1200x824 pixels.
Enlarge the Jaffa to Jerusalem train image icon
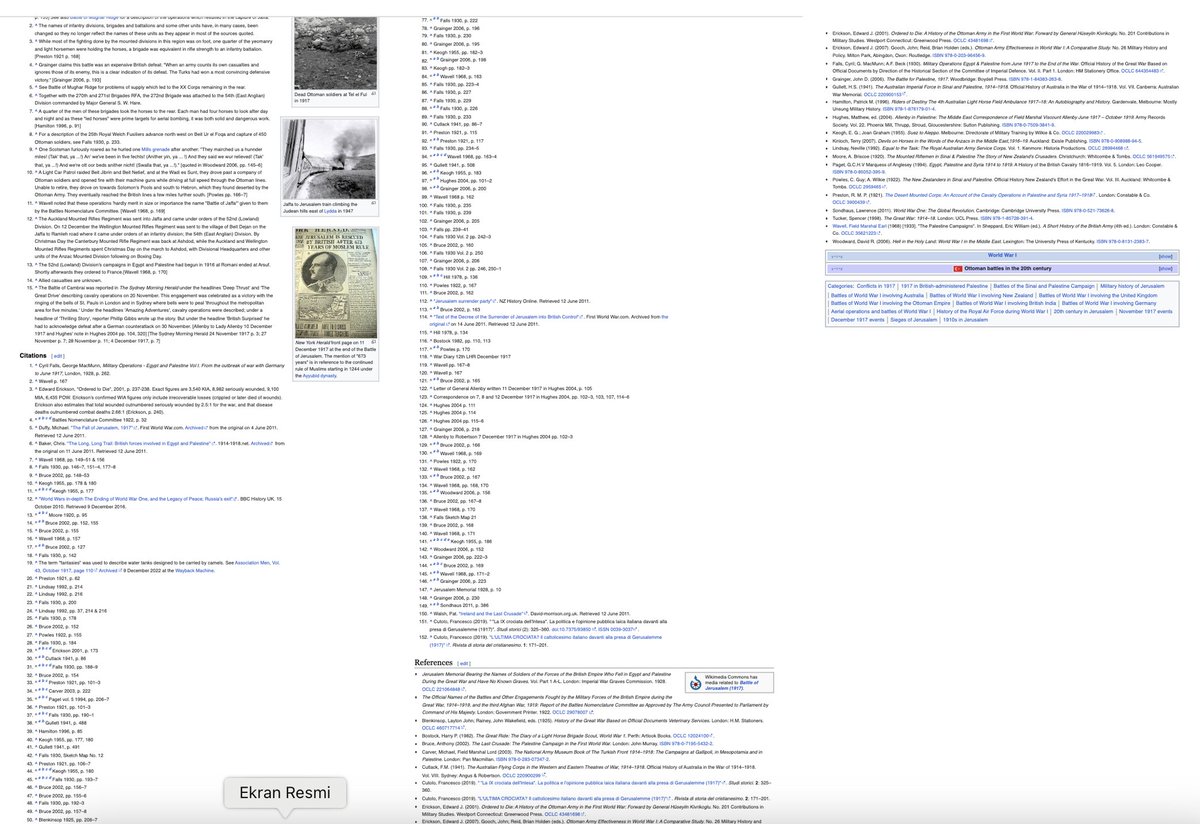tap(374, 203)
